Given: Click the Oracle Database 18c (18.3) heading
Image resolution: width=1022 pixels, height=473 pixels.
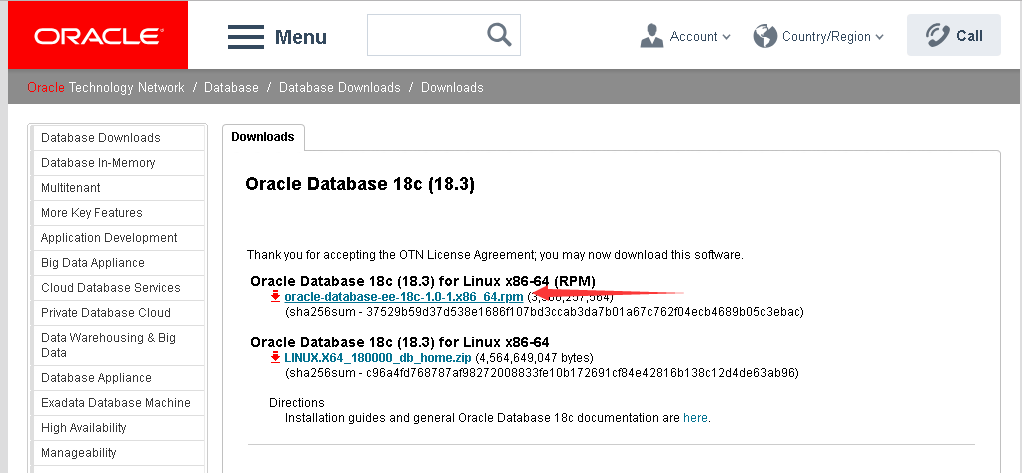Looking at the screenshot, I should click(x=360, y=184).
